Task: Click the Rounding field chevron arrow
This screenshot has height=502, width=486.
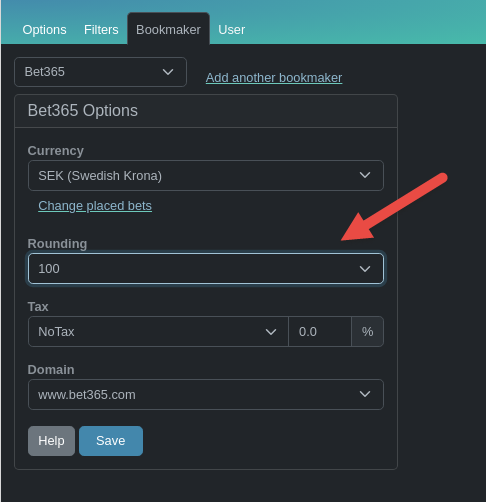Action: pos(365,269)
